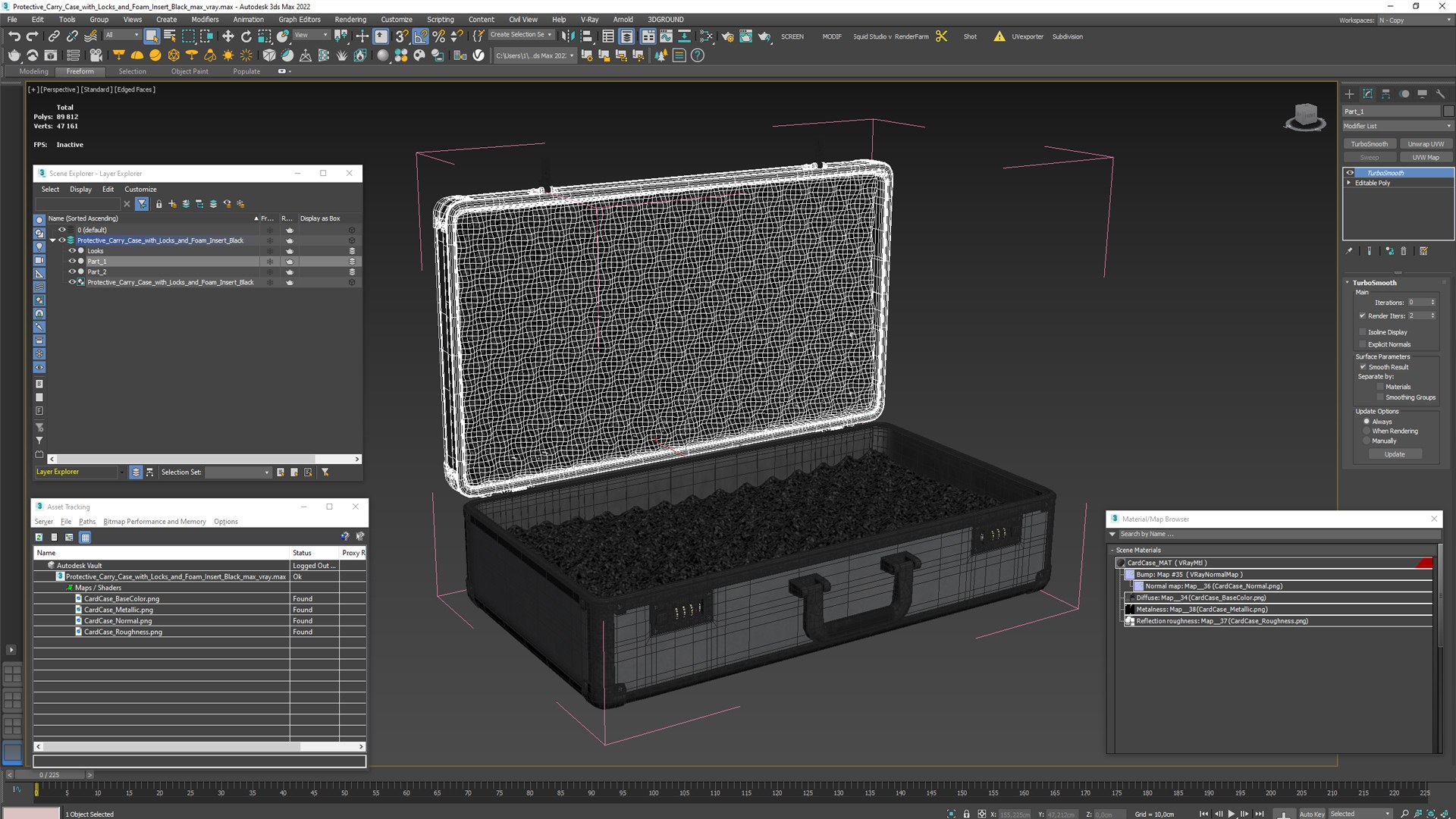Toggle visibility eye of Part_2 layer row
Viewport: 1456px width, 819px height.
(72, 271)
